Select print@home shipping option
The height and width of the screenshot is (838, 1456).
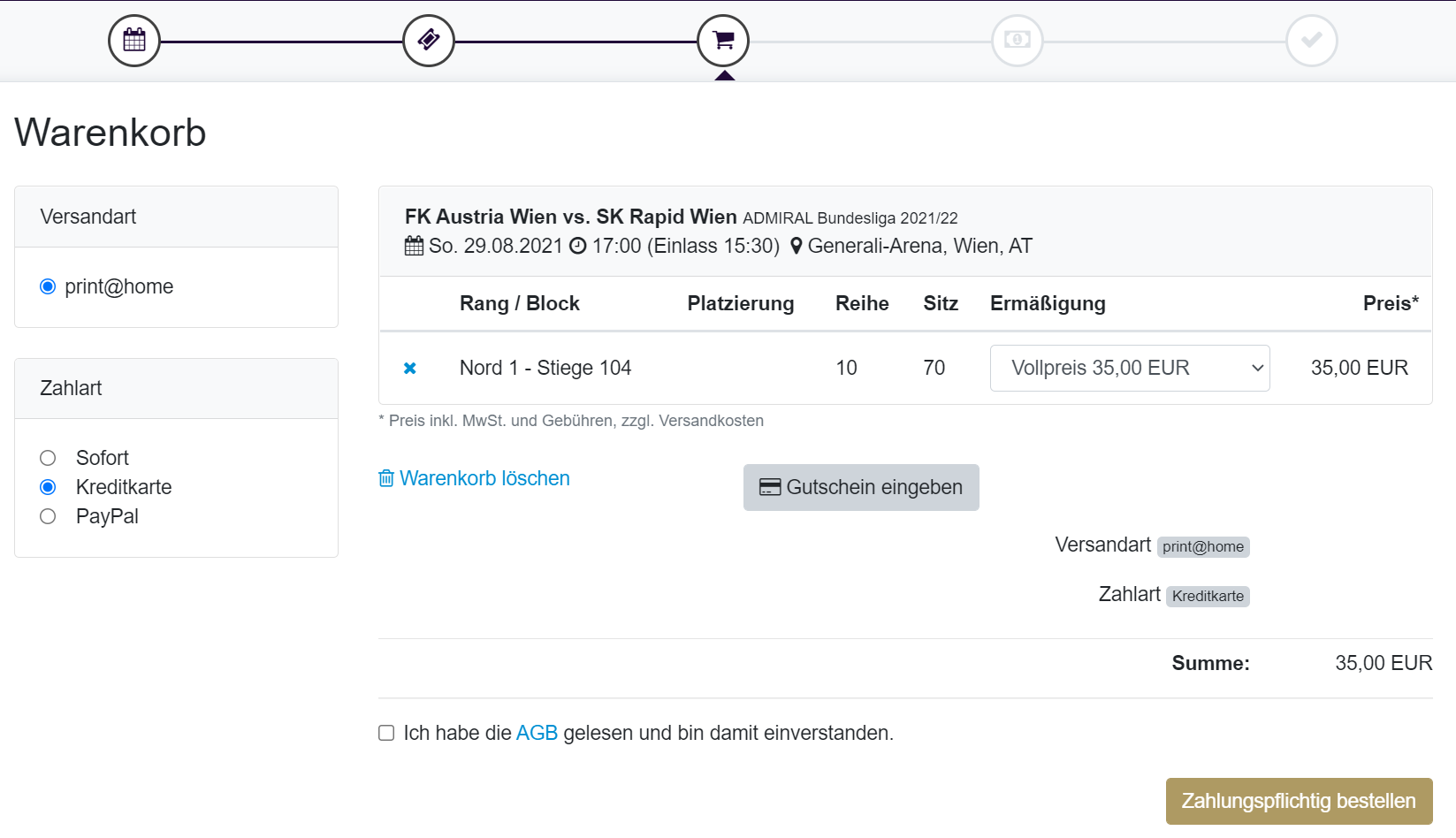pos(48,286)
